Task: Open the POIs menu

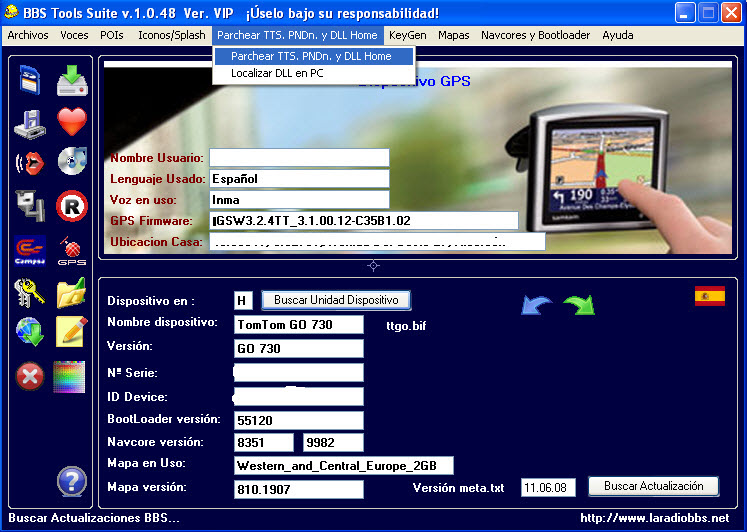Action: pyautogui.click(x=112, y=35)
